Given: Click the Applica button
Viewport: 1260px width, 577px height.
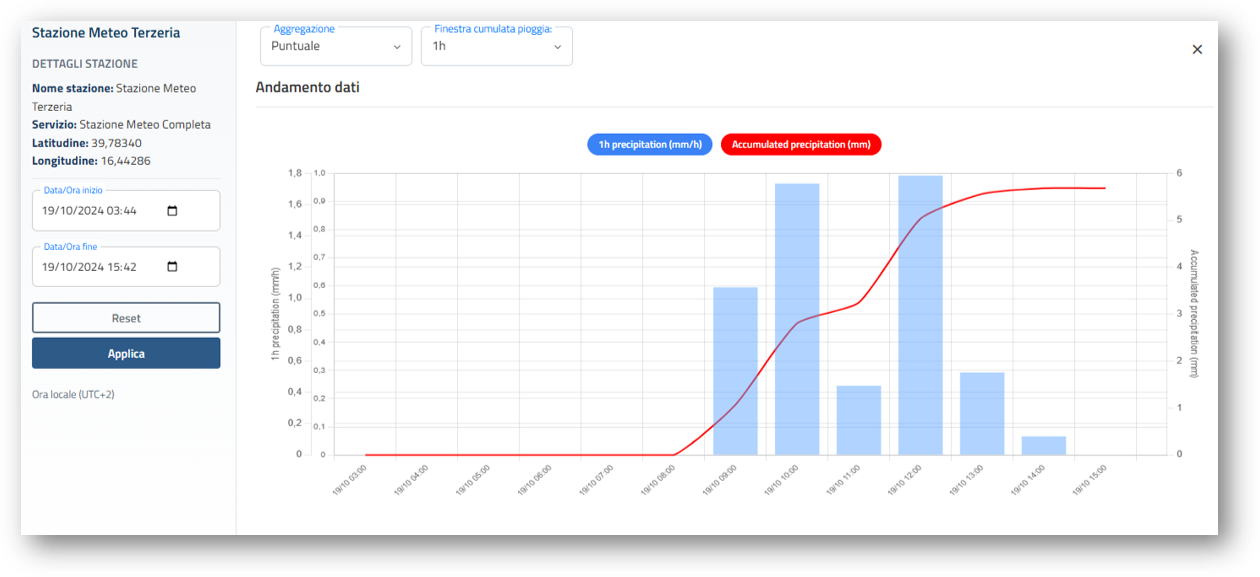Looking at the screenshot, I should tap(126, 354).
